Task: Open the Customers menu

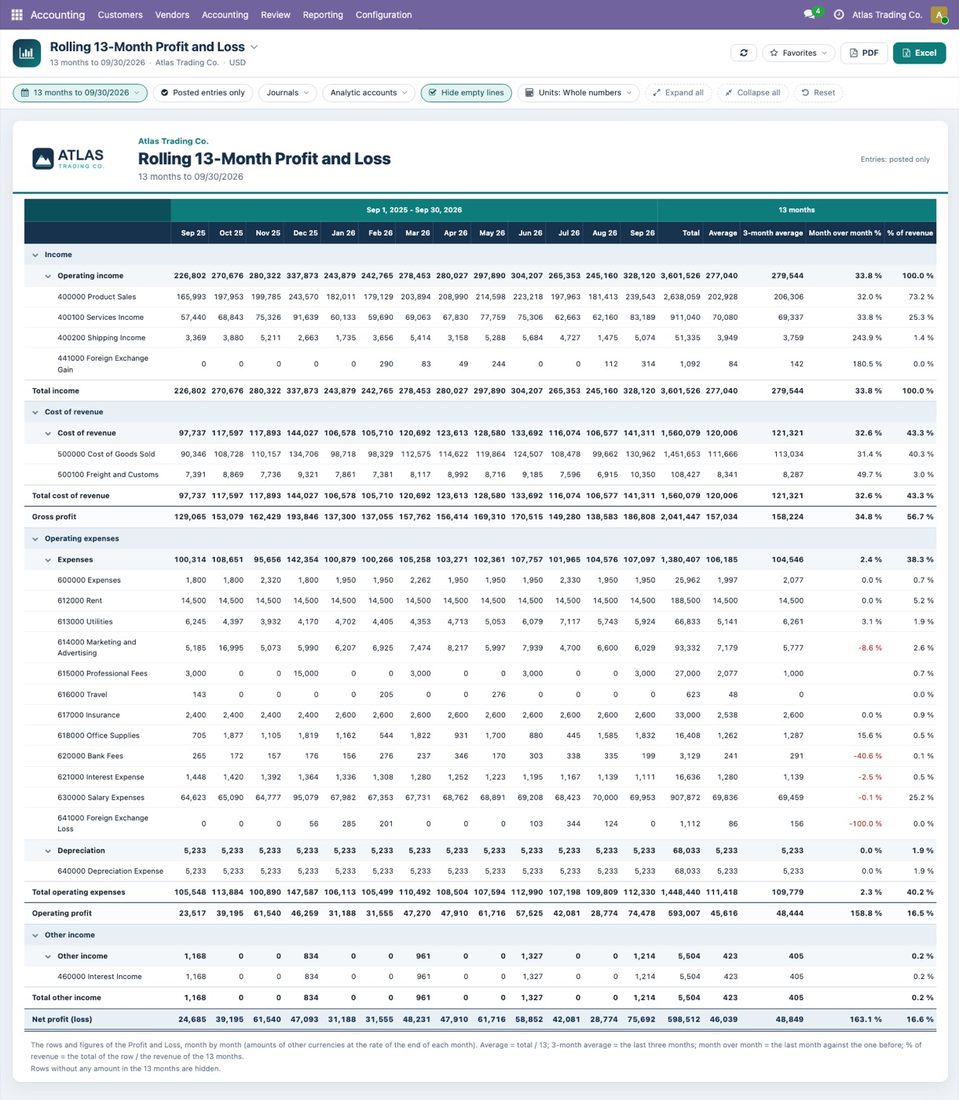Action: click(120, 15)
